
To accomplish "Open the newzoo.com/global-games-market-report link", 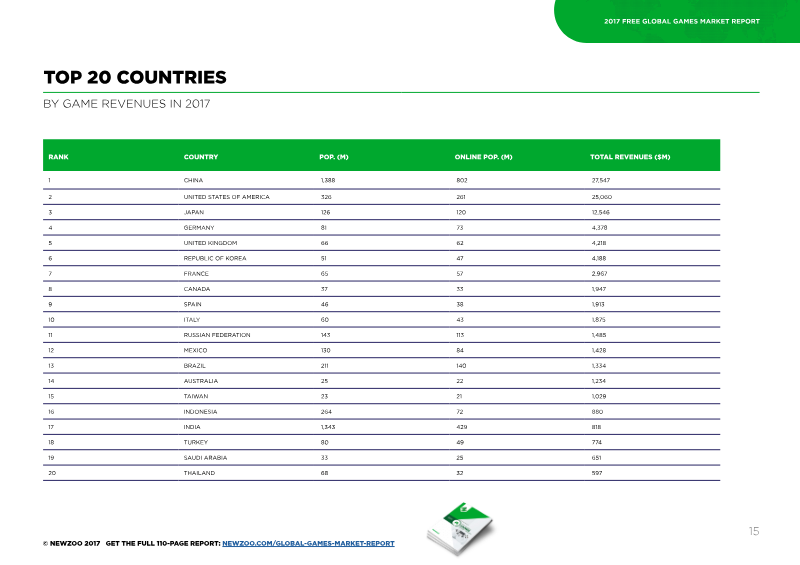I will pos(308,544).
